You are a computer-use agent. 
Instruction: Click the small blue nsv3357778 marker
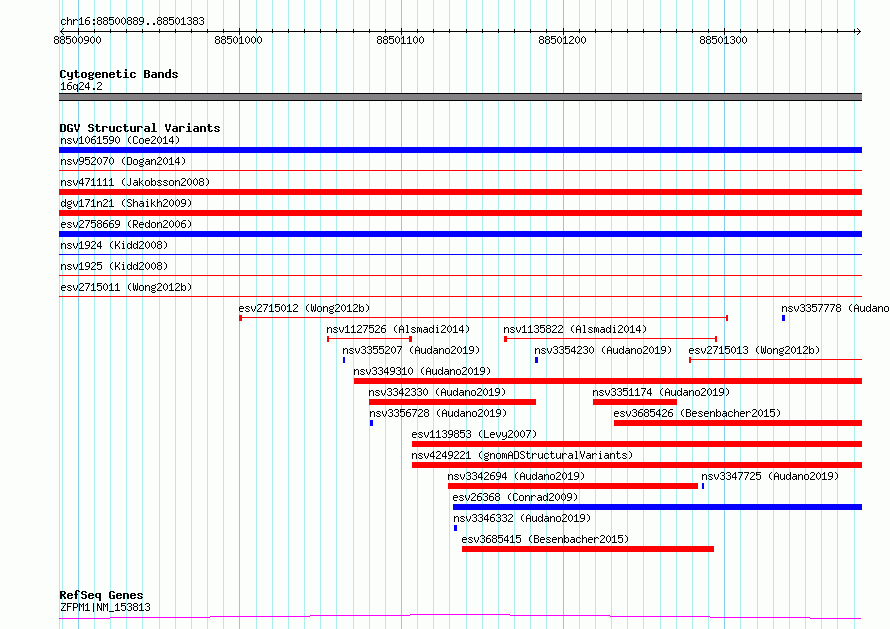783,318
